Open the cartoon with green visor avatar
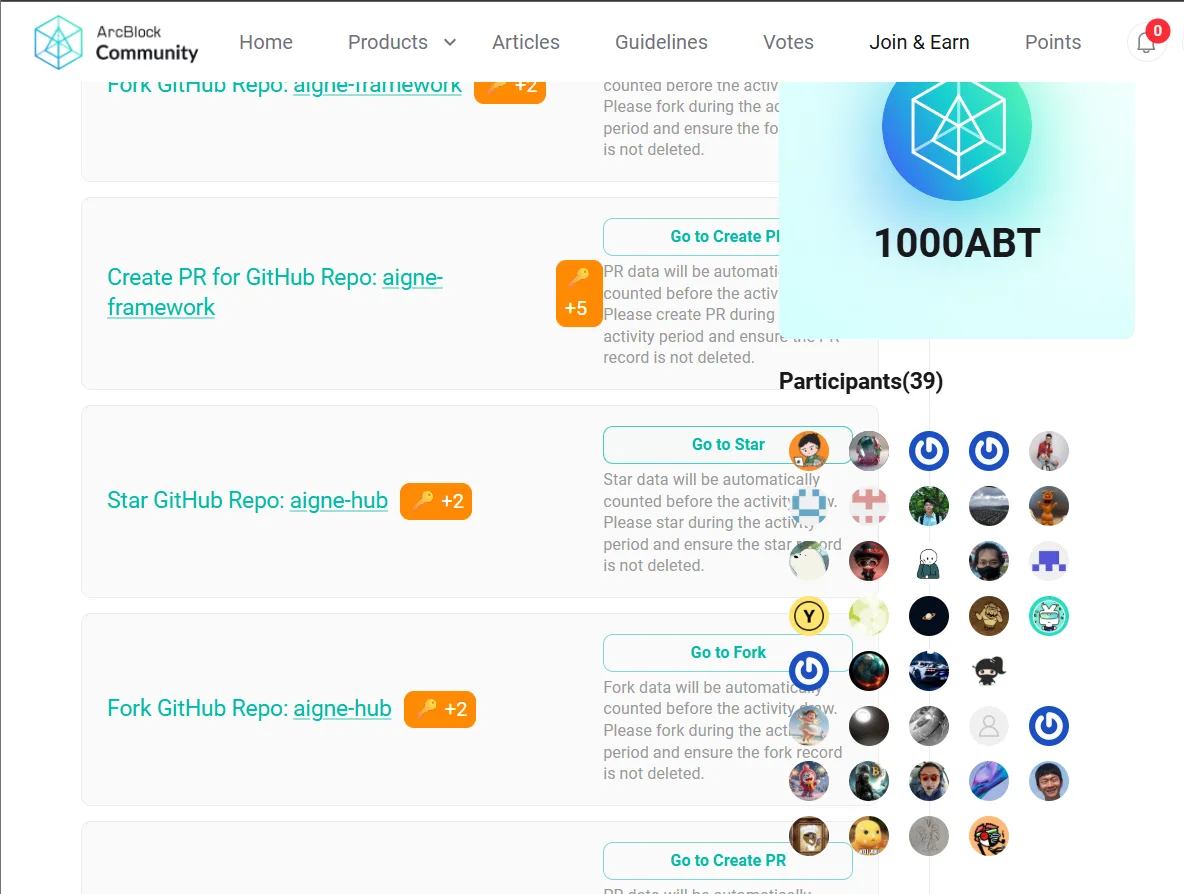Image resolution: width=1184 pixels, height=894 pixels. (988, 837)
